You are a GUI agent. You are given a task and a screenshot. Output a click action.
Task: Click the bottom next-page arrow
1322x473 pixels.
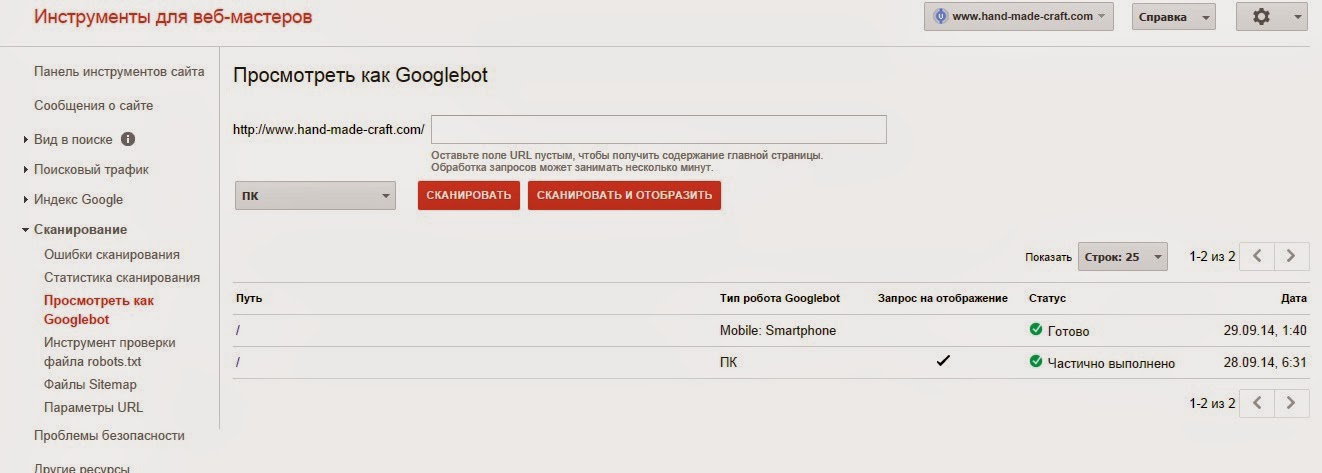(x=1292, y=403)
